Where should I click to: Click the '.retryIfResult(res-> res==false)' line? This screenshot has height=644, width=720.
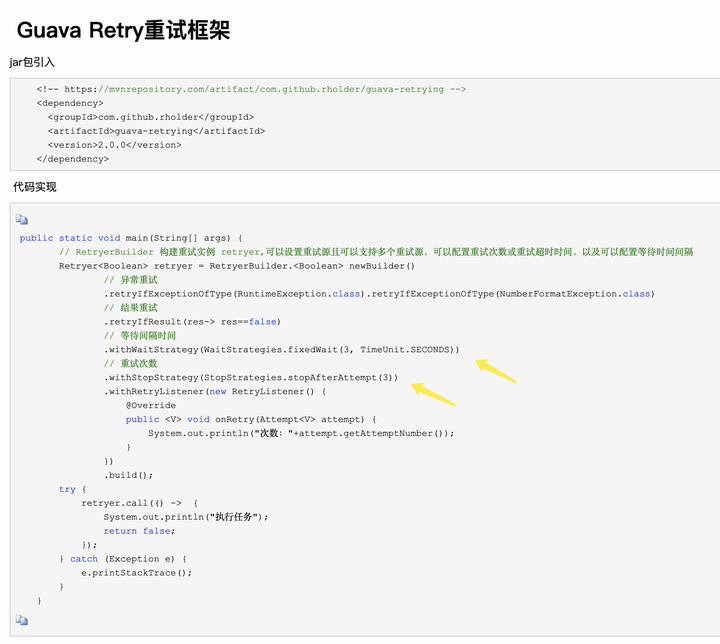pyautogui.click(x=192, y=322)
